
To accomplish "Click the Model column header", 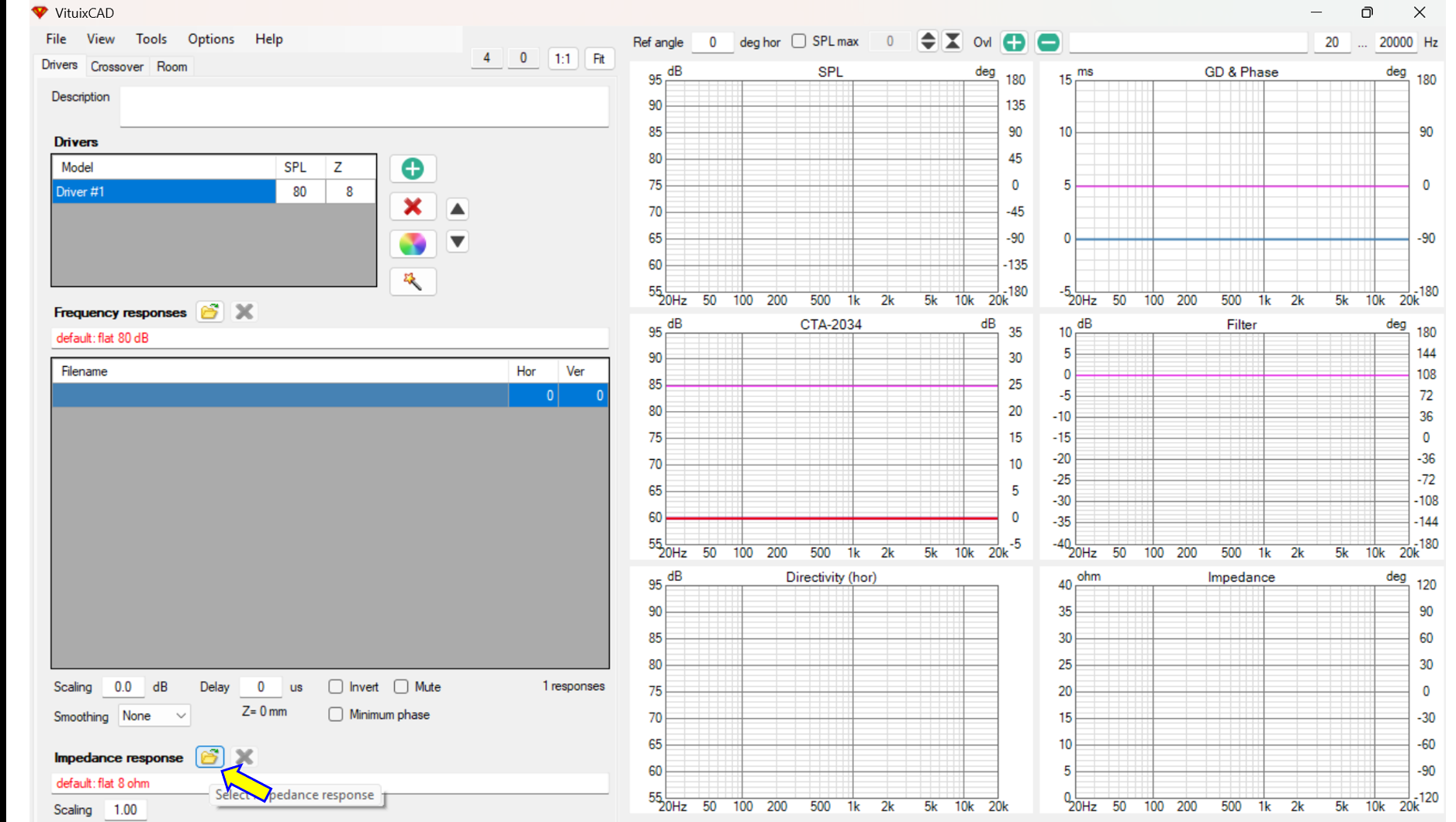I will (x=164, y=168).
